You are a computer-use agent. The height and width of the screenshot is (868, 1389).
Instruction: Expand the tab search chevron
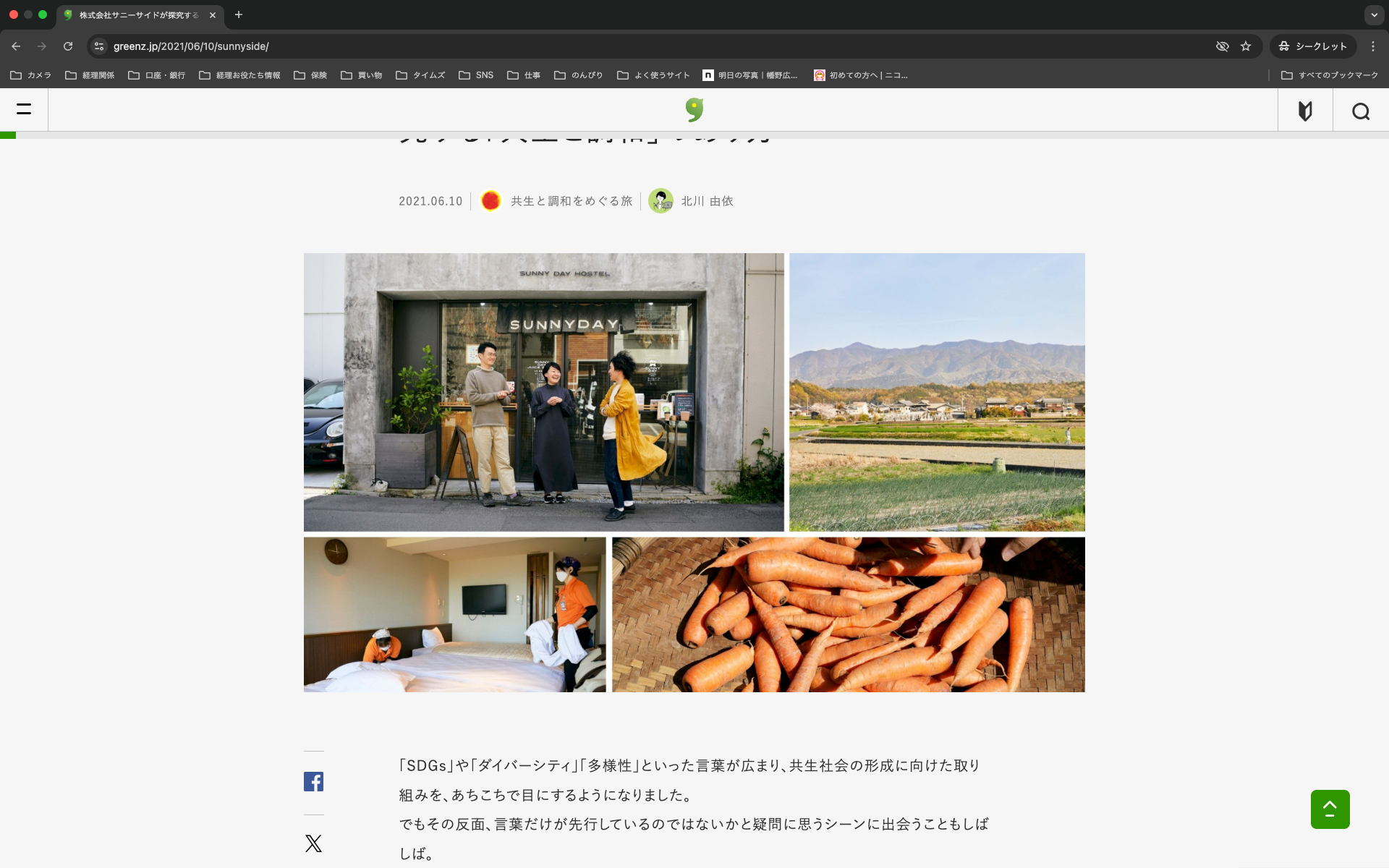pos(1374,14)
